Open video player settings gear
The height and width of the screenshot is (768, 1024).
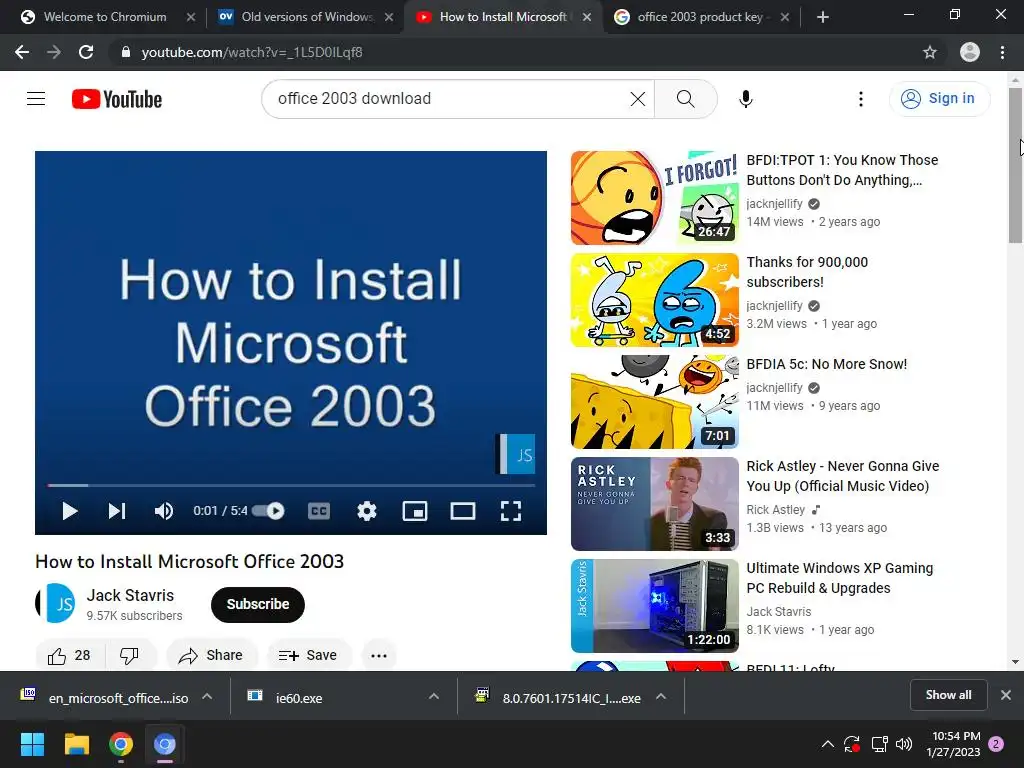tap(367, 511)
